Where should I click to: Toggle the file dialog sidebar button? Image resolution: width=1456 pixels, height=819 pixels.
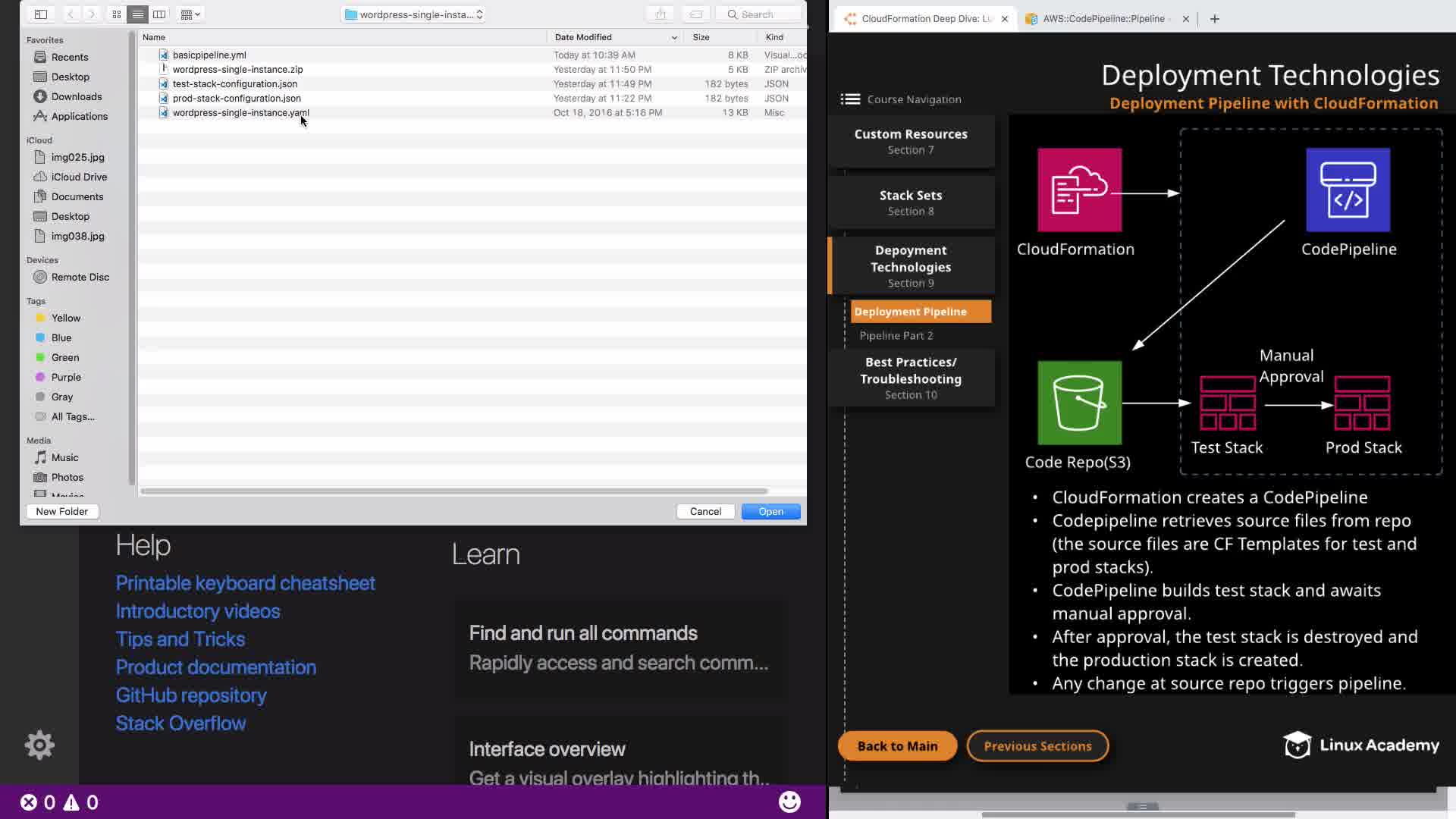click(x=41, y=14)
